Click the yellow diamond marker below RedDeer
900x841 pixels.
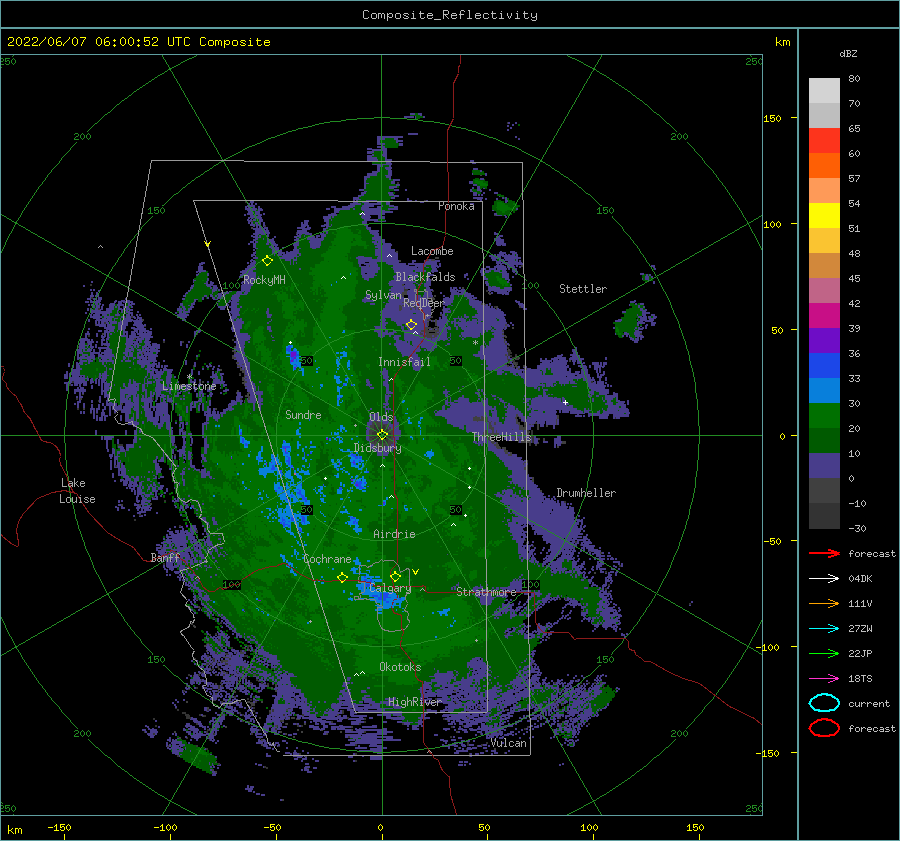pos(411,325)
